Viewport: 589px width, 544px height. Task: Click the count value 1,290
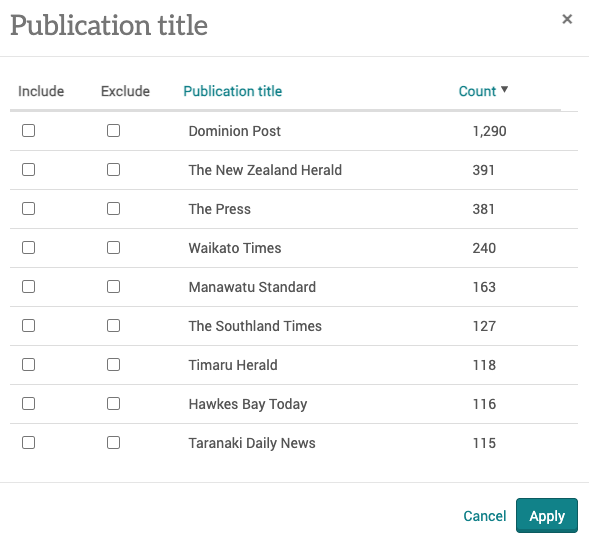[x=489, y=131]
